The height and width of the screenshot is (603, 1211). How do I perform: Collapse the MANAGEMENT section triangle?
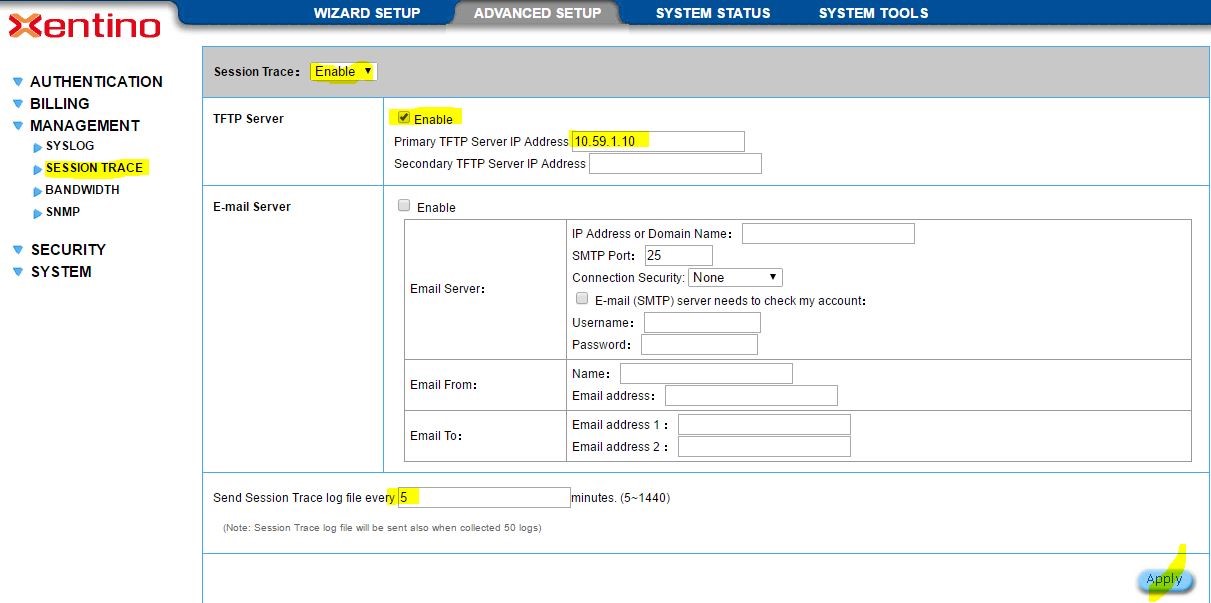coord(18,126)
